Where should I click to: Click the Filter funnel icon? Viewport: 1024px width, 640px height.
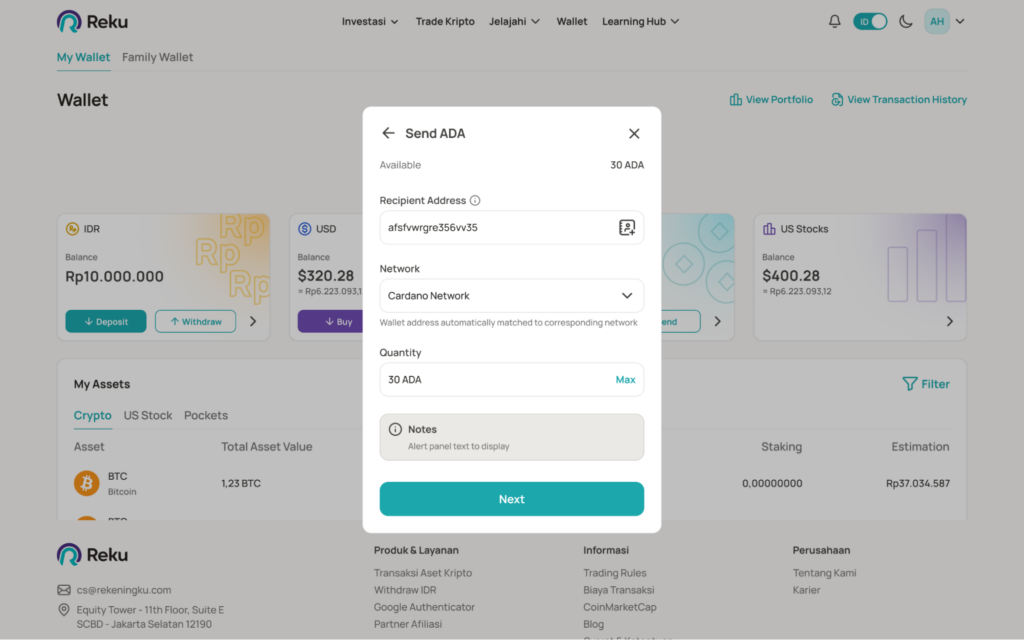tap(909, 384)
